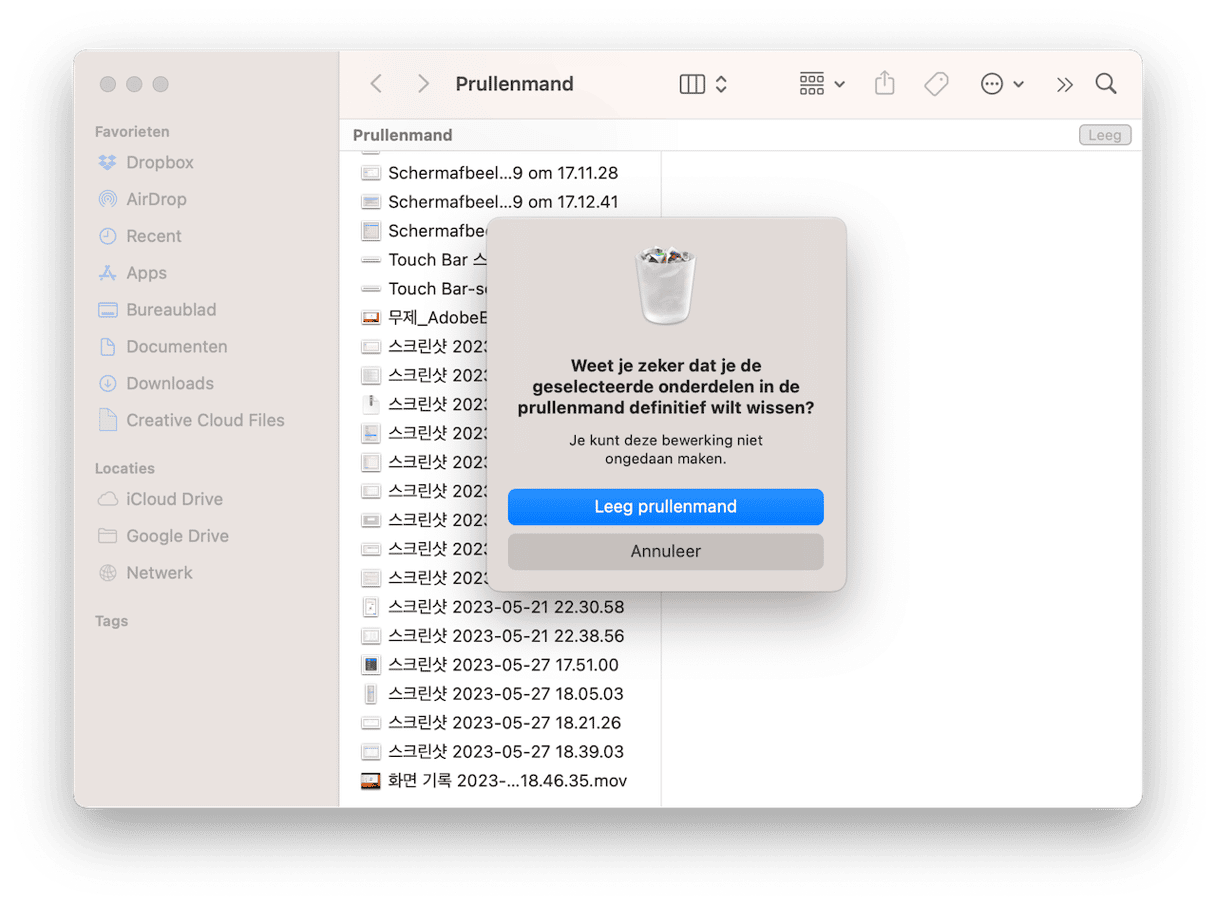This screenshot has height=905, width=1216.
Task: Open Netwerk in the sidebar
Action: tap(159, 573)
